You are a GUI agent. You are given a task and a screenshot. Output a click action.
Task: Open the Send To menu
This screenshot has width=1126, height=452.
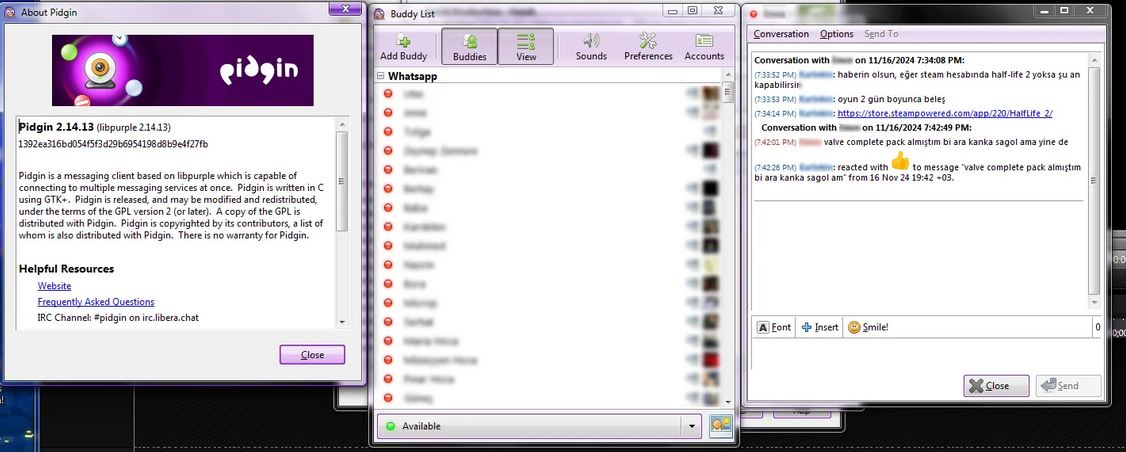tap(880, 34)
